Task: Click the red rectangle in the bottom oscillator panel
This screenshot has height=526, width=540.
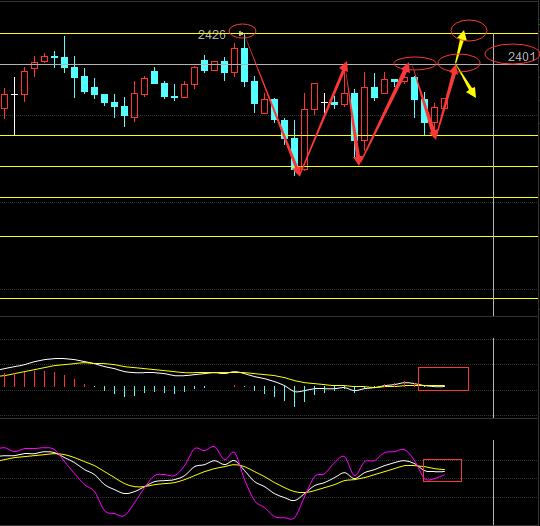Action: click(x=442, y=470)
